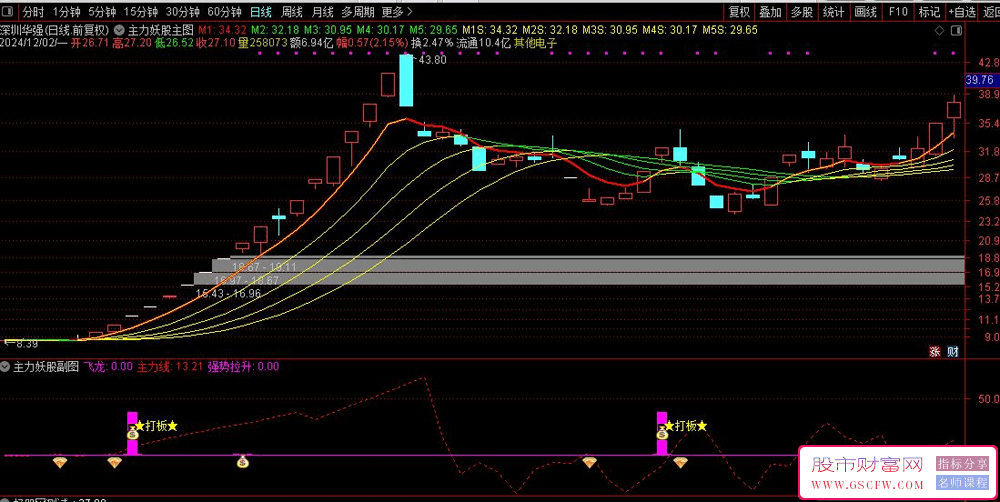
Task: Click the diamond gem left of first 打板 bar
Action: pyautogui.click(x=114, y=462)
